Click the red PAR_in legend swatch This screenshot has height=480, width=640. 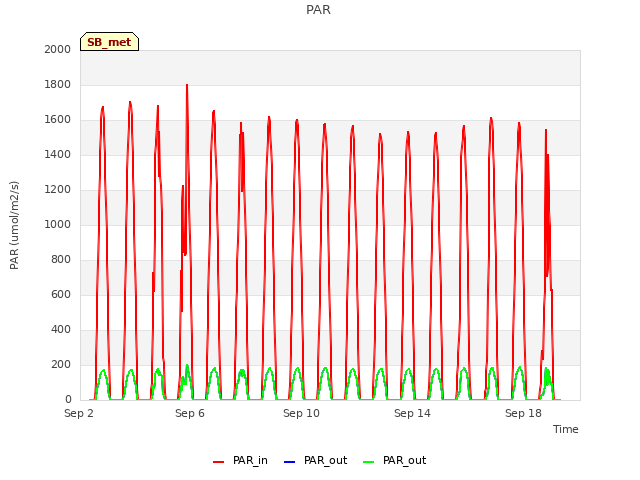tap(218, 462)
